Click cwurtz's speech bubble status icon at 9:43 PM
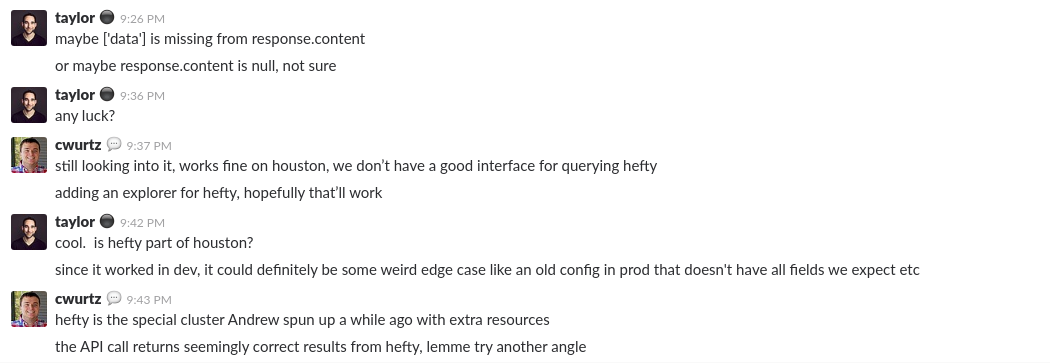The image size is (1050, 363). coord(114,299)
